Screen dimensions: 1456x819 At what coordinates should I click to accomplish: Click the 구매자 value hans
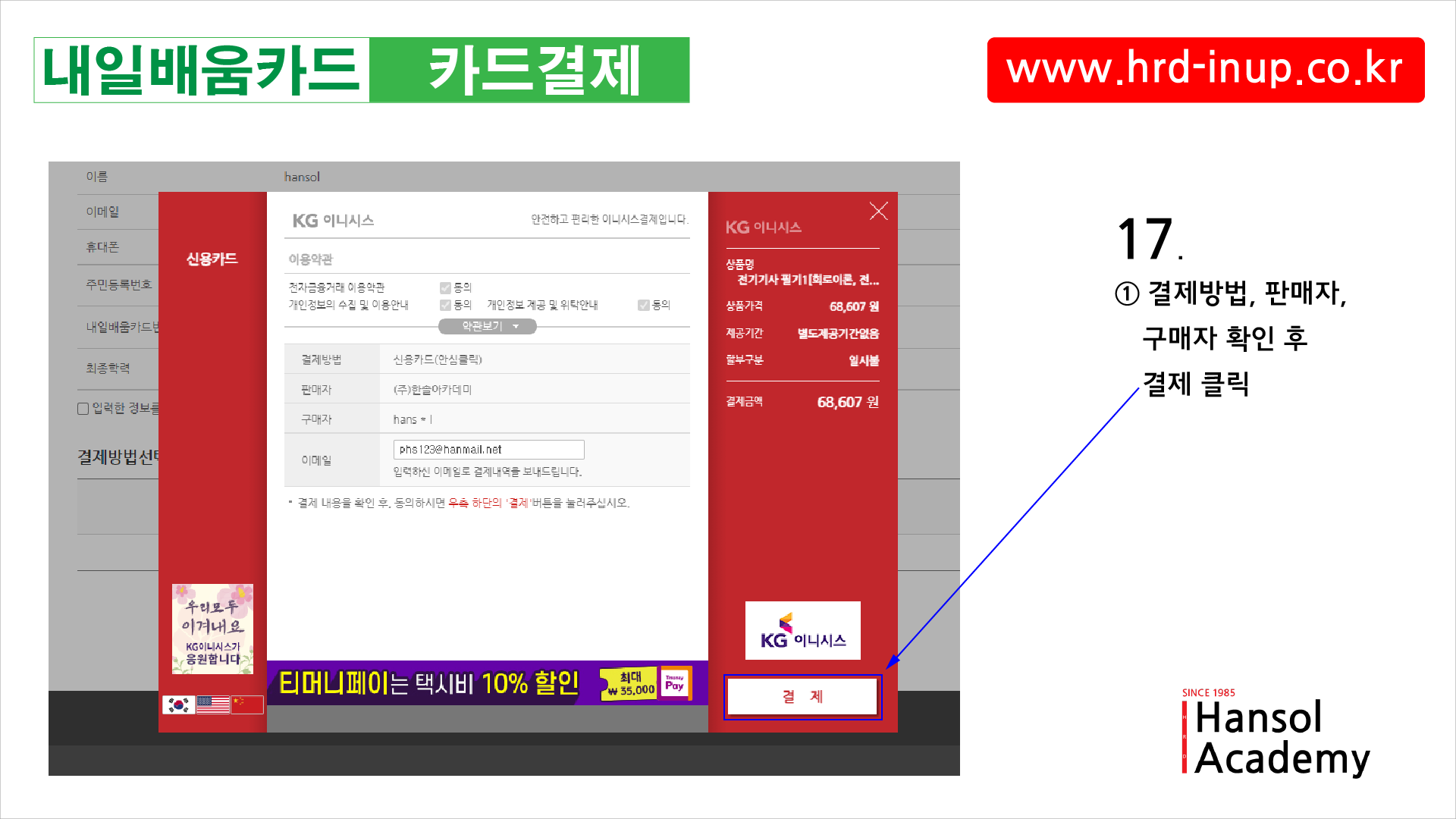(x=413, y=419)
